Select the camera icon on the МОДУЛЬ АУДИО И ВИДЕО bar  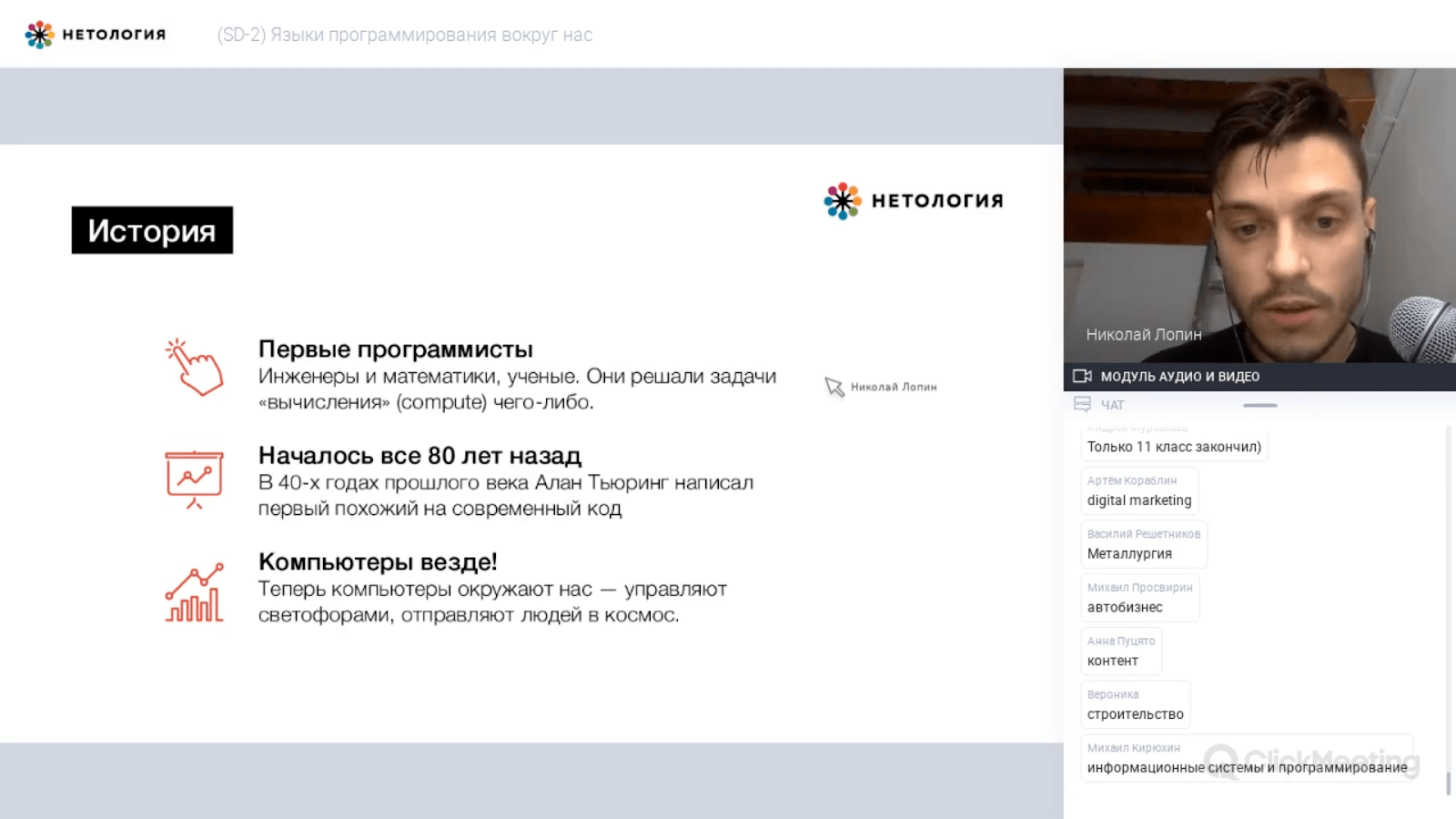point(1083,375)
